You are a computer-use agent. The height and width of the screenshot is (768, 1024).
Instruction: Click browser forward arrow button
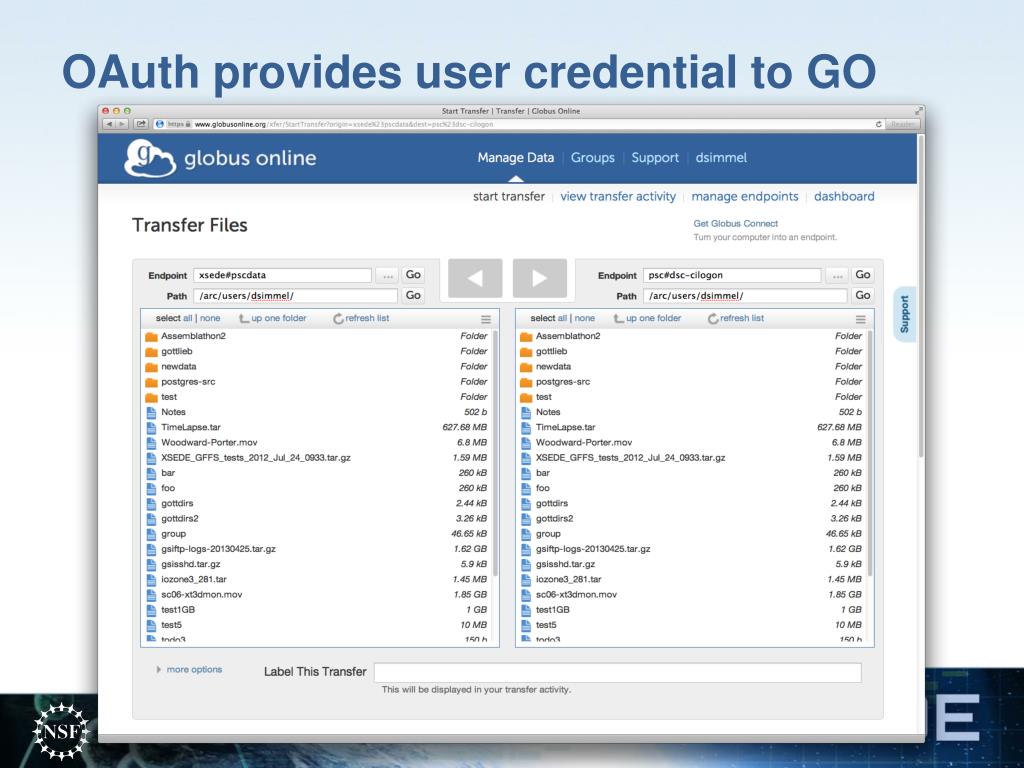(x=122, y=124)
